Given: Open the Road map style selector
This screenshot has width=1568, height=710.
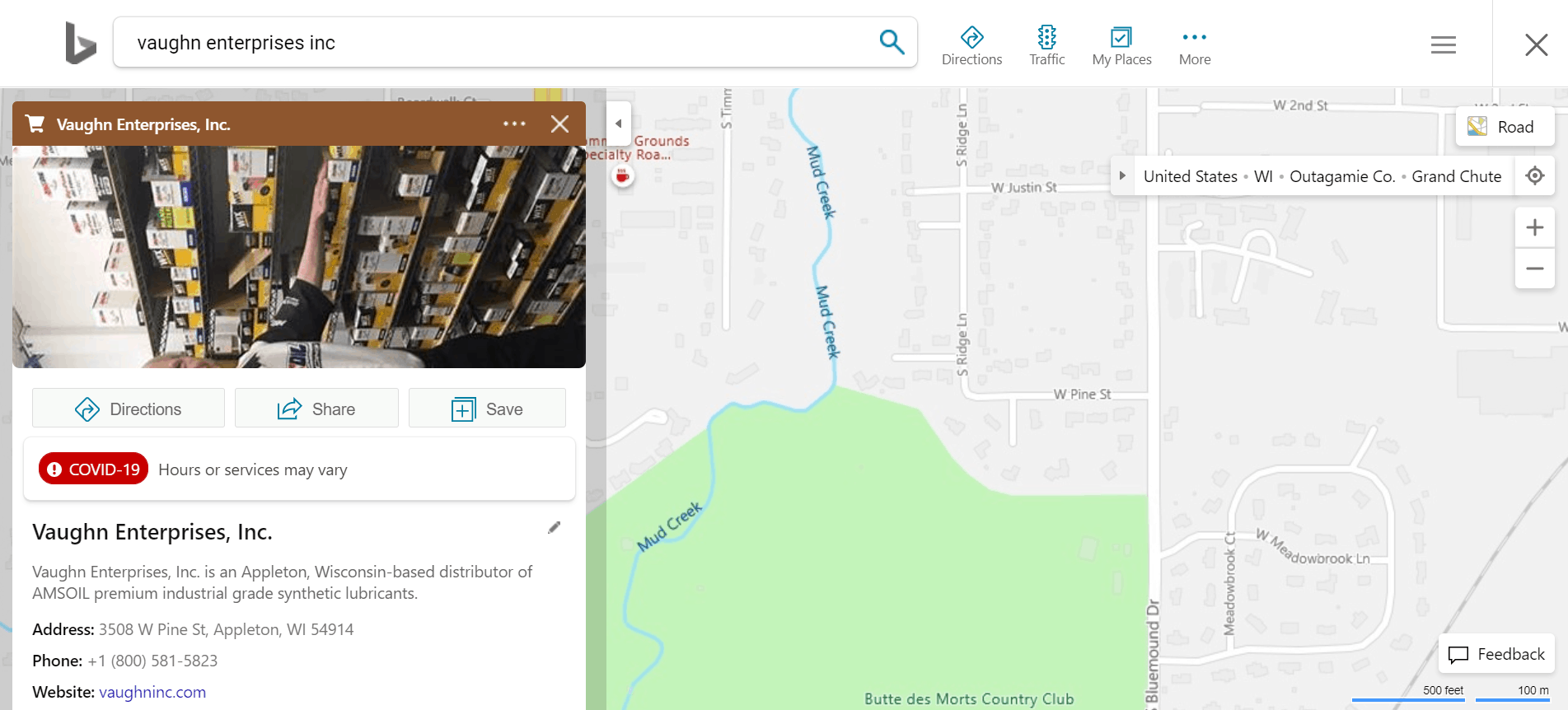Looking at the screenshot, I should pyautogui.click(x=1505, y=127).
